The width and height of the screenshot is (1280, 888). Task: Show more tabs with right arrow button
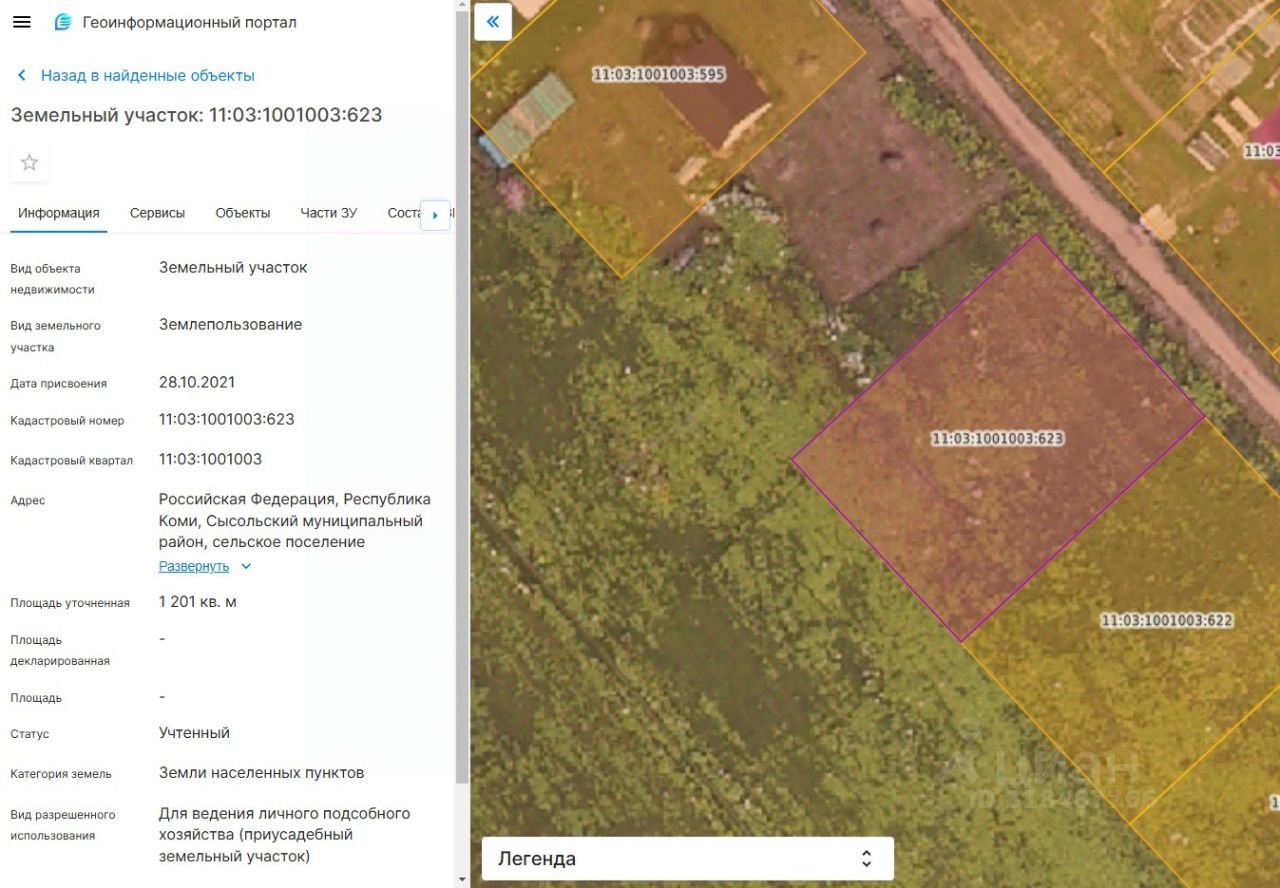[435, 215]
